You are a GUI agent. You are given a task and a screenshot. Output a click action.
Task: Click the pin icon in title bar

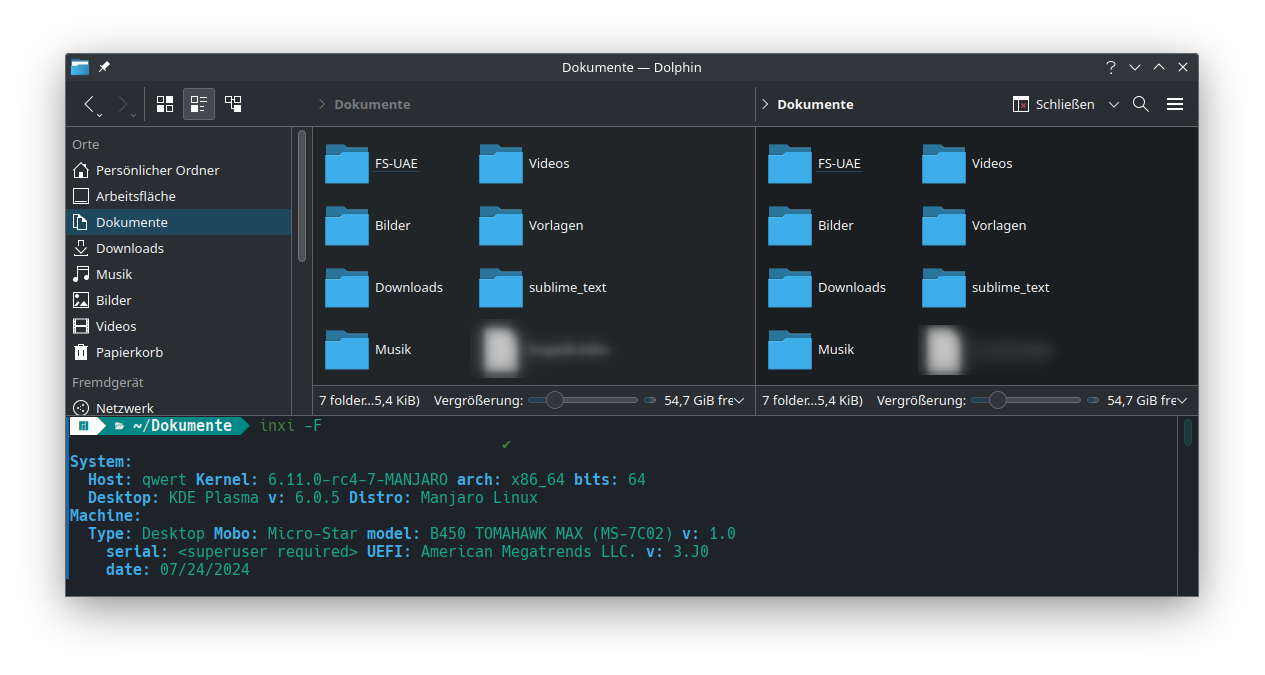104,67
